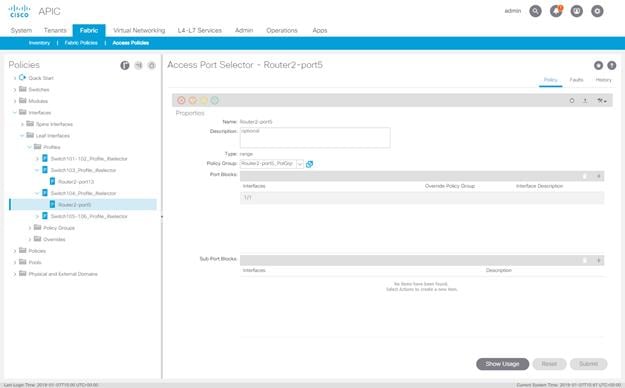Expand Switch105-106 profile node

pos(37,217)
